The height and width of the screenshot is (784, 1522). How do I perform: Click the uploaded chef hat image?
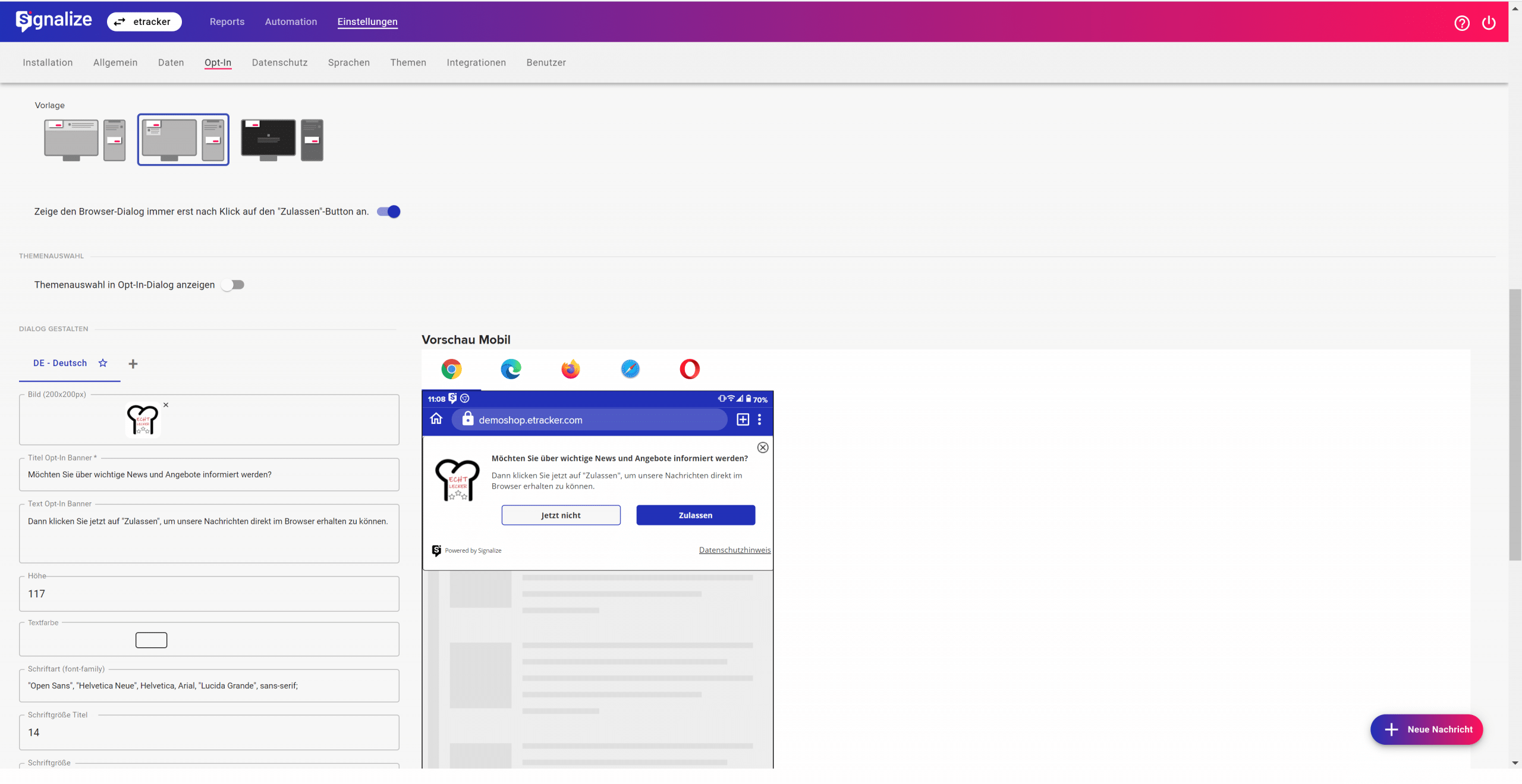[143, 420]
